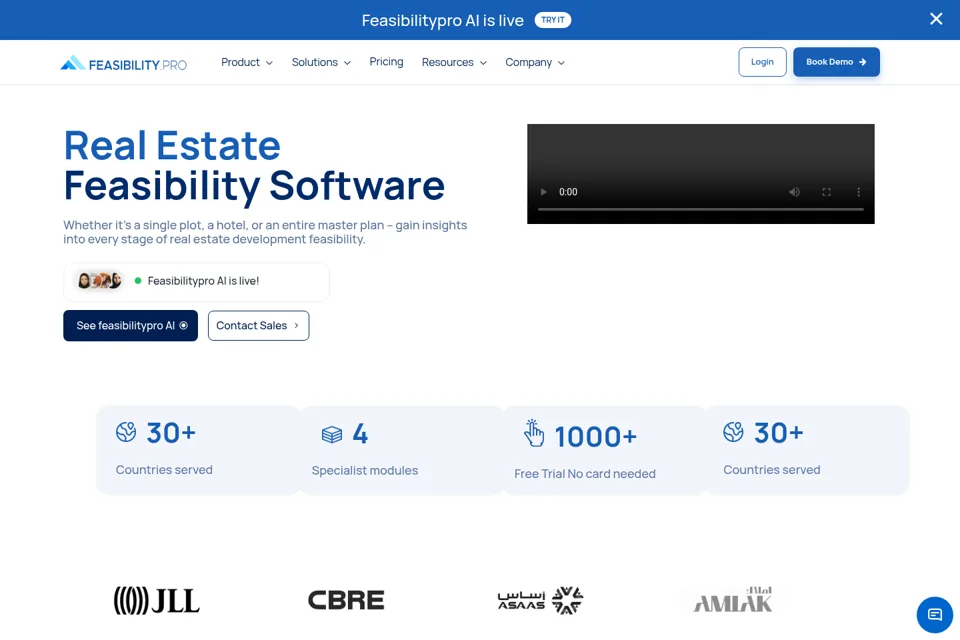This screenshot has height=640, width=960.
Task: Click the video progress bar
Action: point(700,209)
